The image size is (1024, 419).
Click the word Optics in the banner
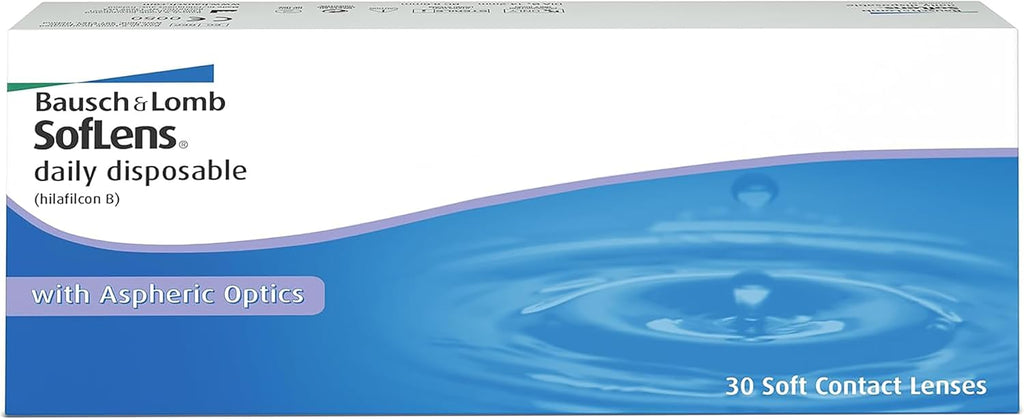pyautogui.click(x=264, y=296)
